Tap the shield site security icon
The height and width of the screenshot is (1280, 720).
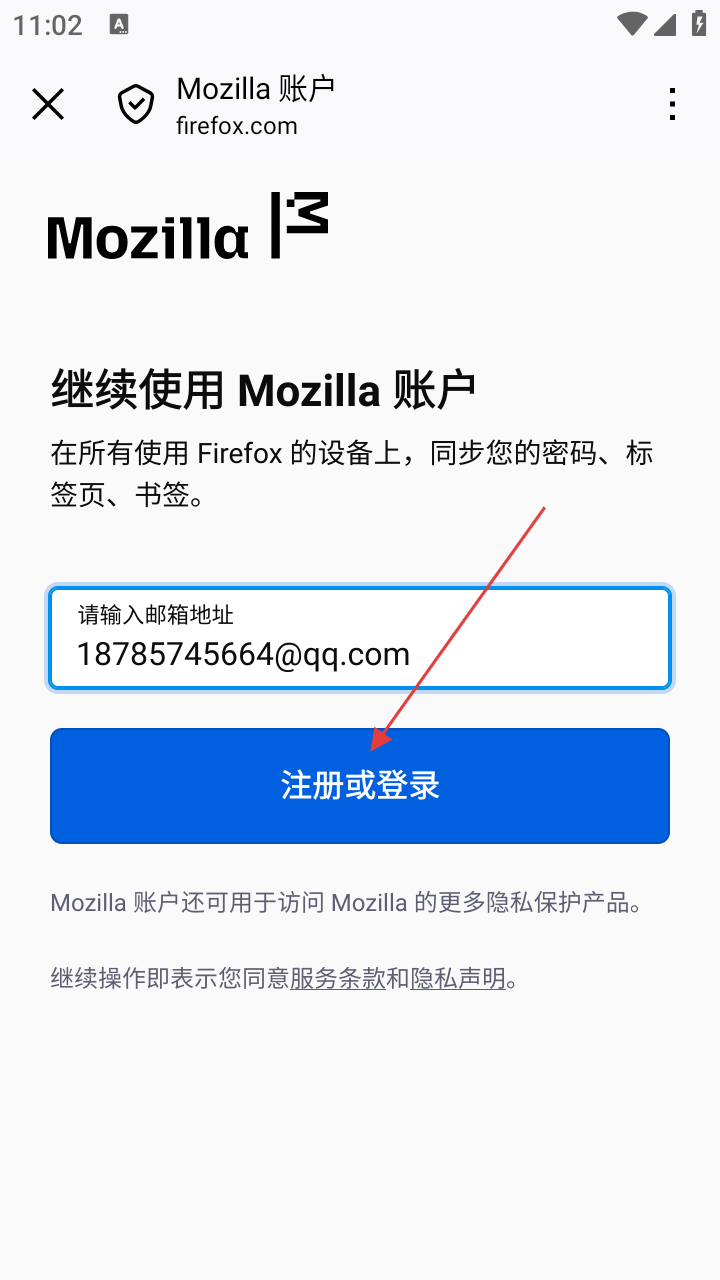pos(136,104)
